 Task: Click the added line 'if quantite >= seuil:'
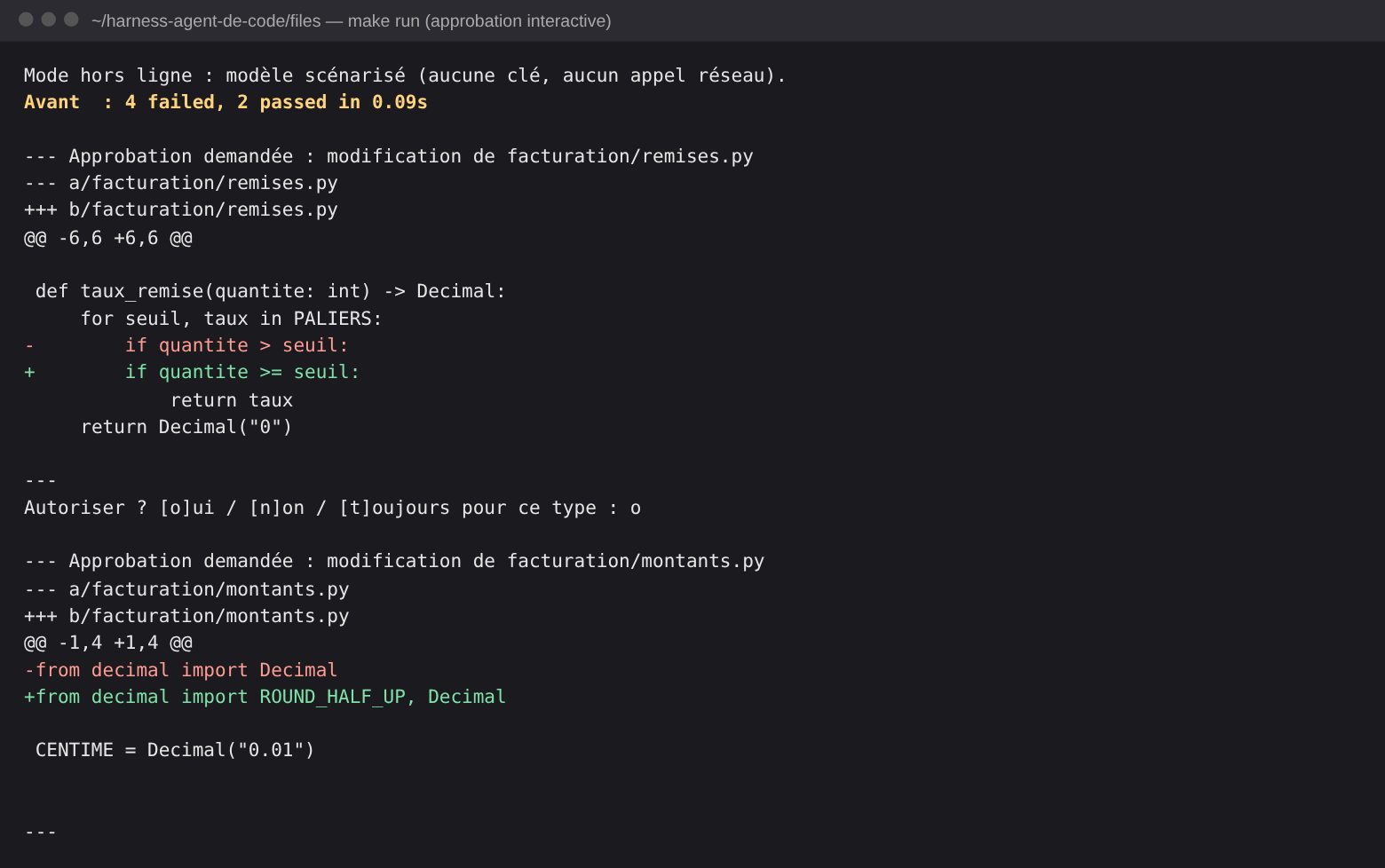pyautogui.click(x=192, y=372)
